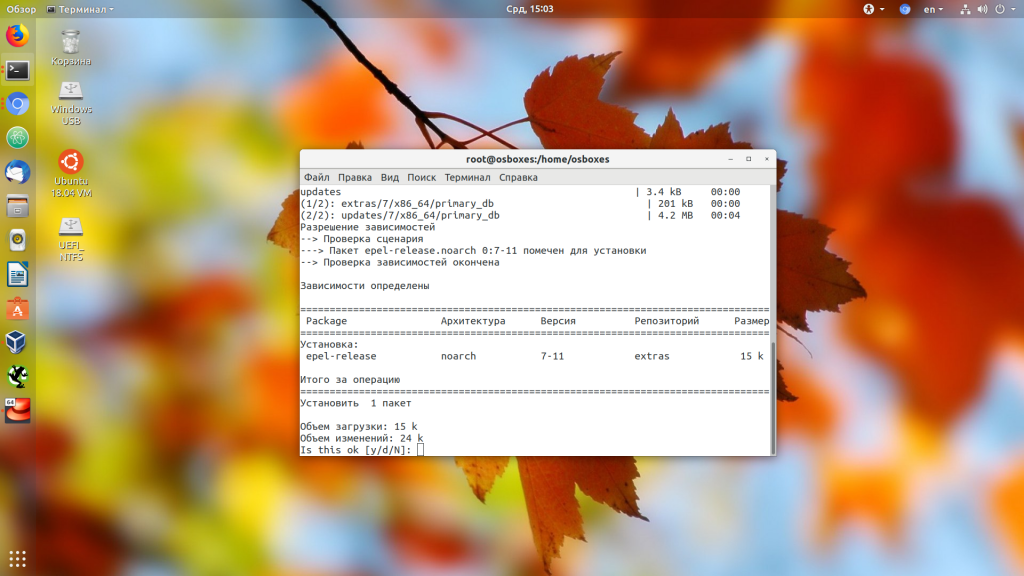Click the volume icon in top bar
This screenshot has width=1024, height=576.
pos(984,10)
